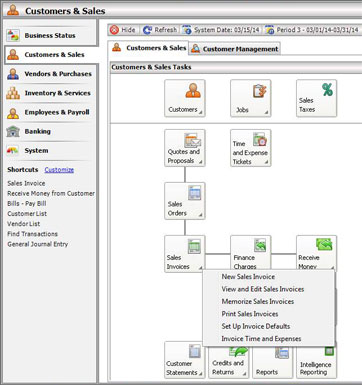Screen dimensions: 362x385
Task: Click the Hide toolbar button
Action: pyautogui.click(x=123, y=30)
